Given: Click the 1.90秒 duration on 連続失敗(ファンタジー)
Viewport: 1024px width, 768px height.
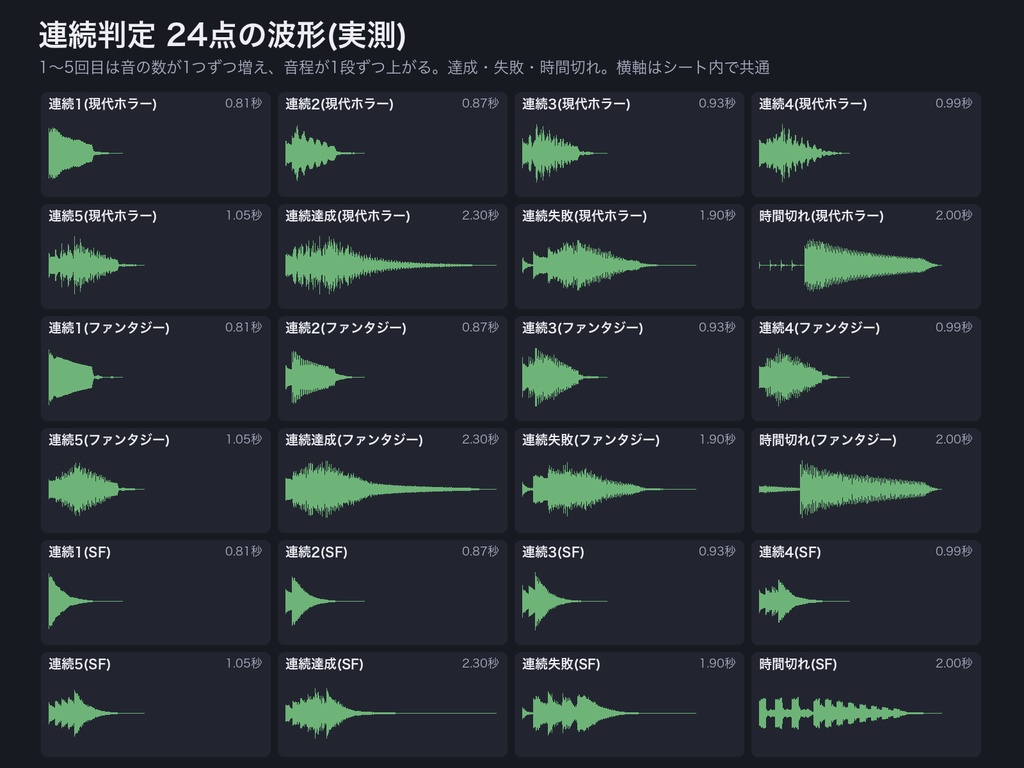Looking at the screenshot, I should click(717, 439).
